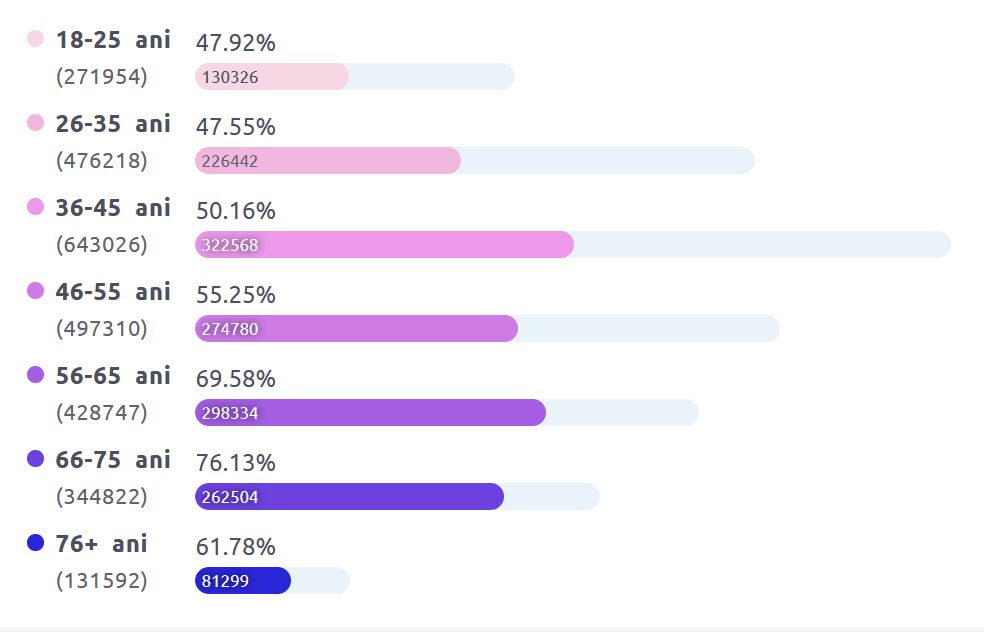
Task: Click the filled bar showing 262504
Action: (349, 497)
